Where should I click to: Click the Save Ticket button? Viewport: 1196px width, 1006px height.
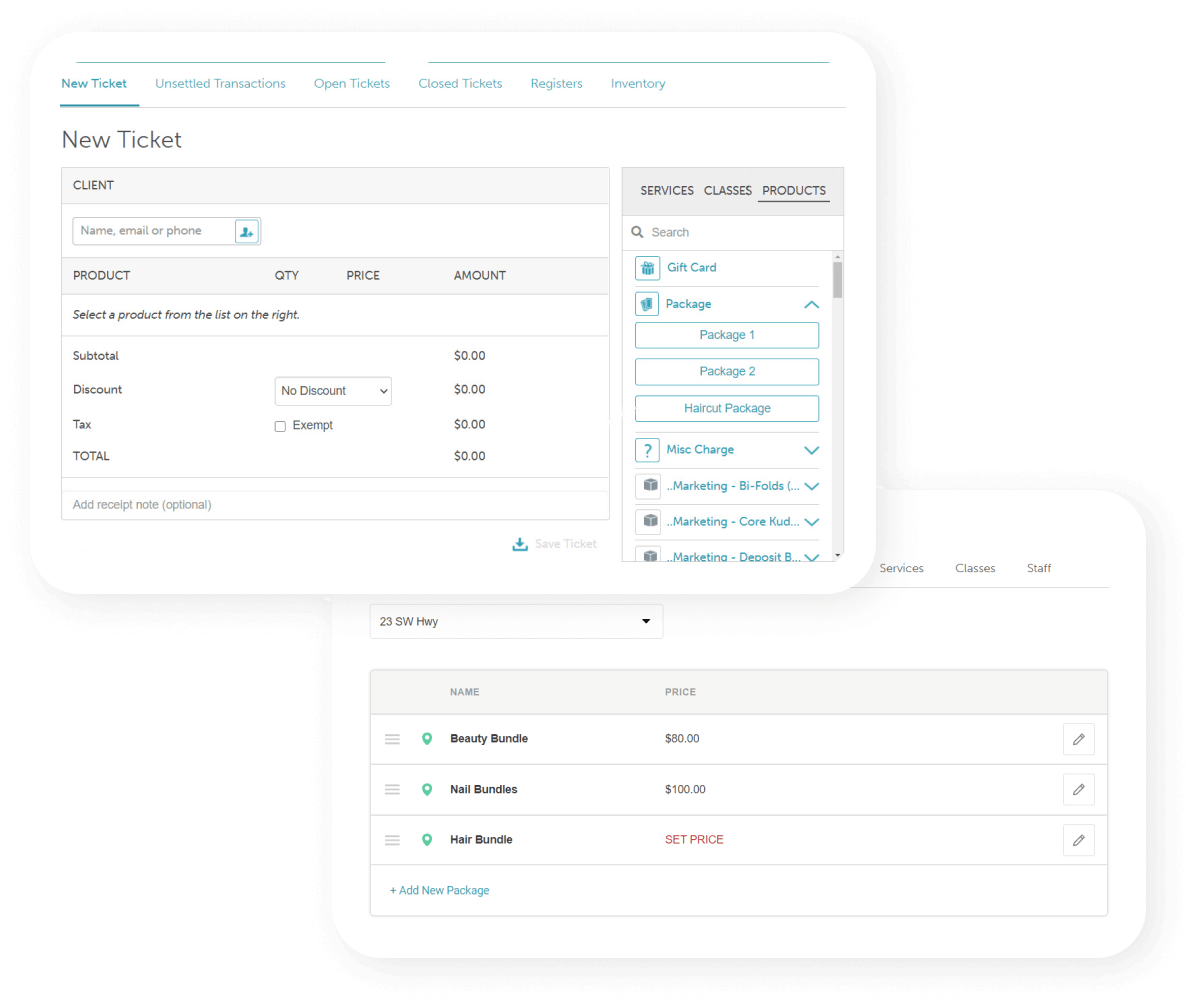(555, 544)
